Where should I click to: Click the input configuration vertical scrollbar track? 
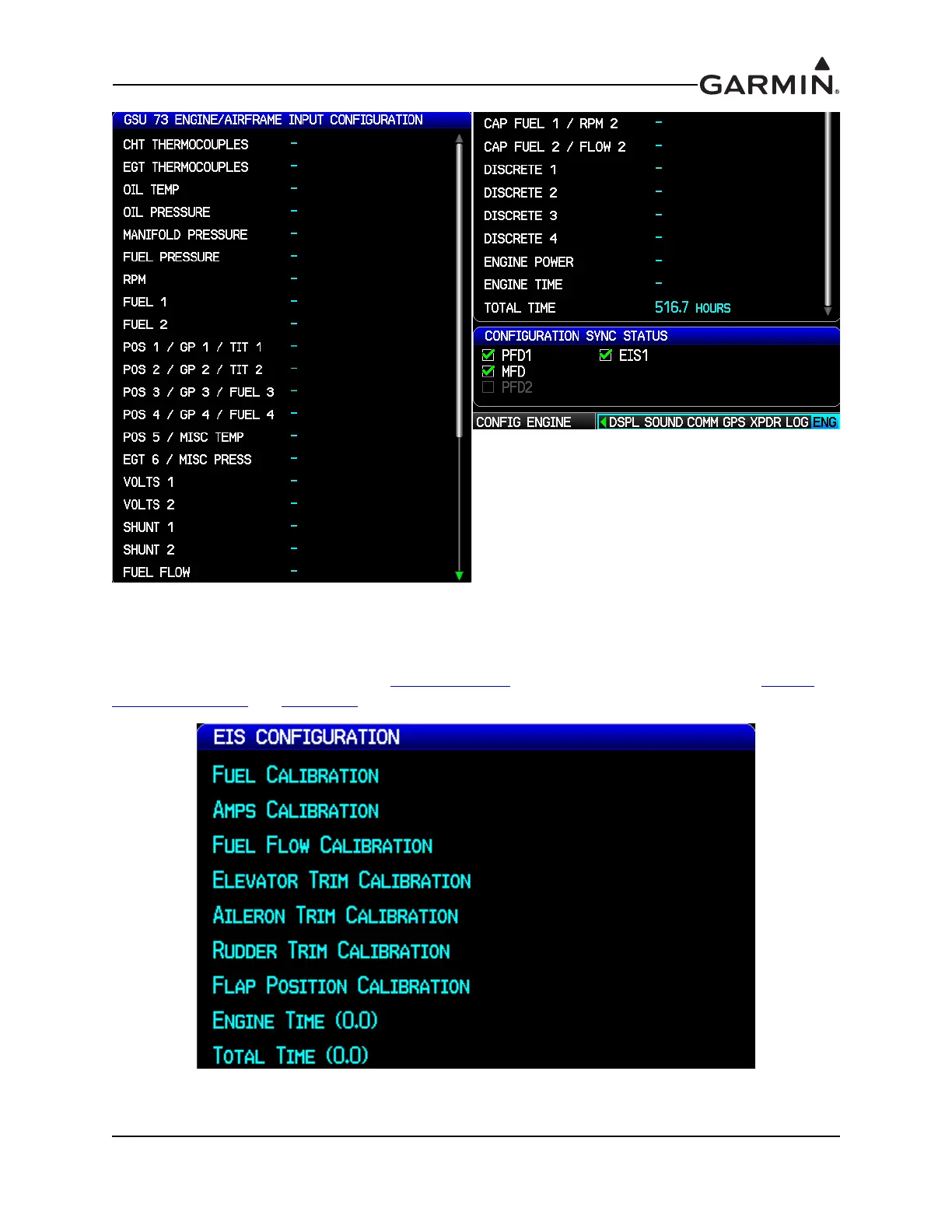coord(459,358)
